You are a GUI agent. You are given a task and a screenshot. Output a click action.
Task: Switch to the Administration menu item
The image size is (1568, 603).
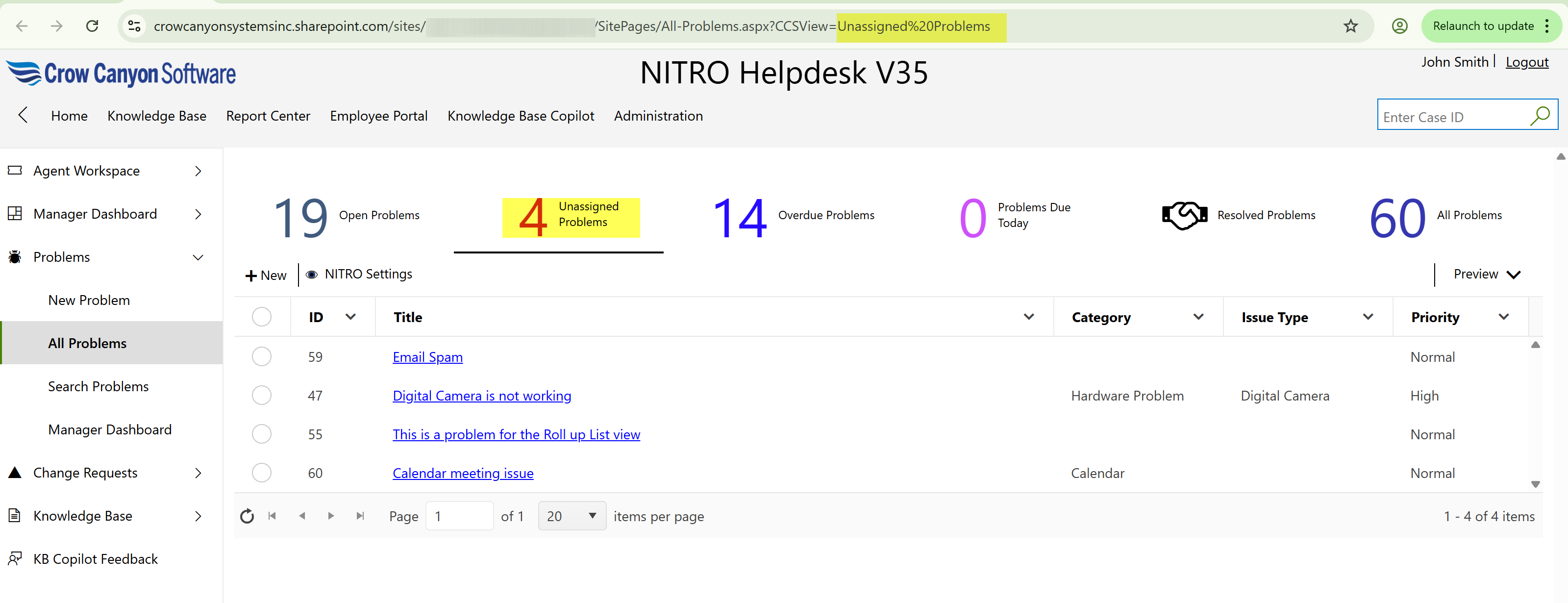point(658,116)
